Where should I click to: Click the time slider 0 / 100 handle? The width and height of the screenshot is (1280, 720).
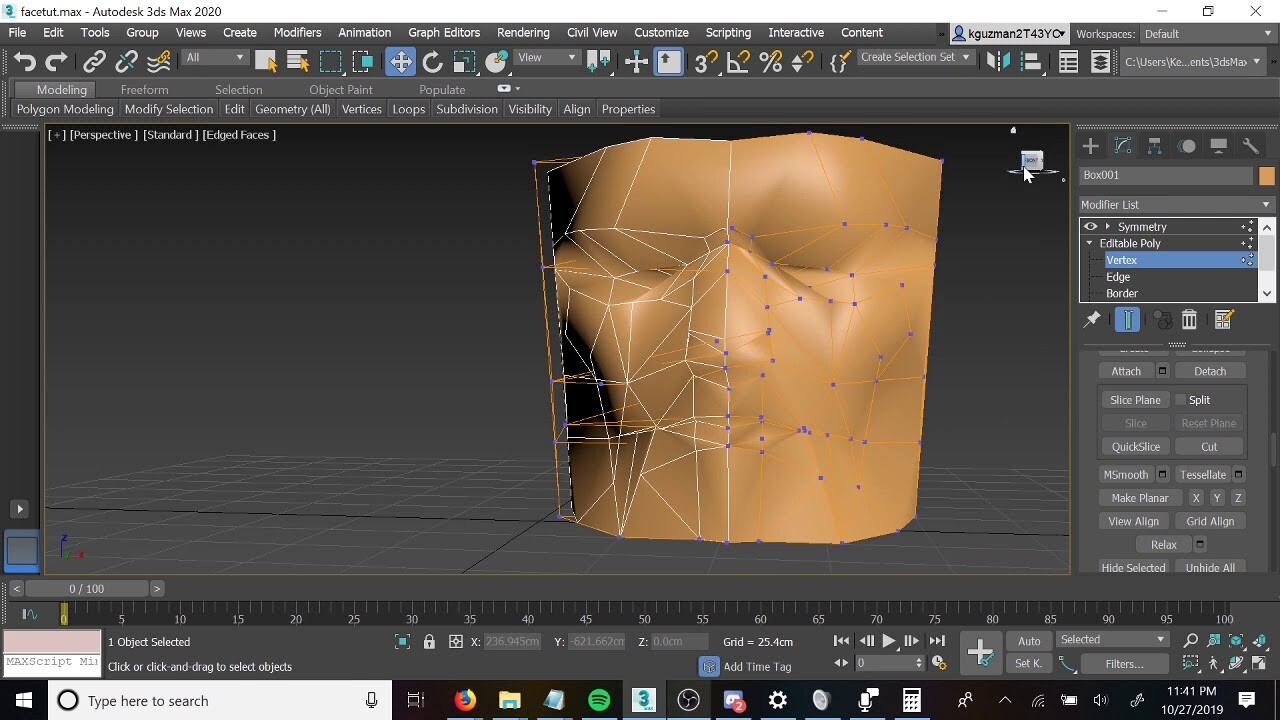86,589
